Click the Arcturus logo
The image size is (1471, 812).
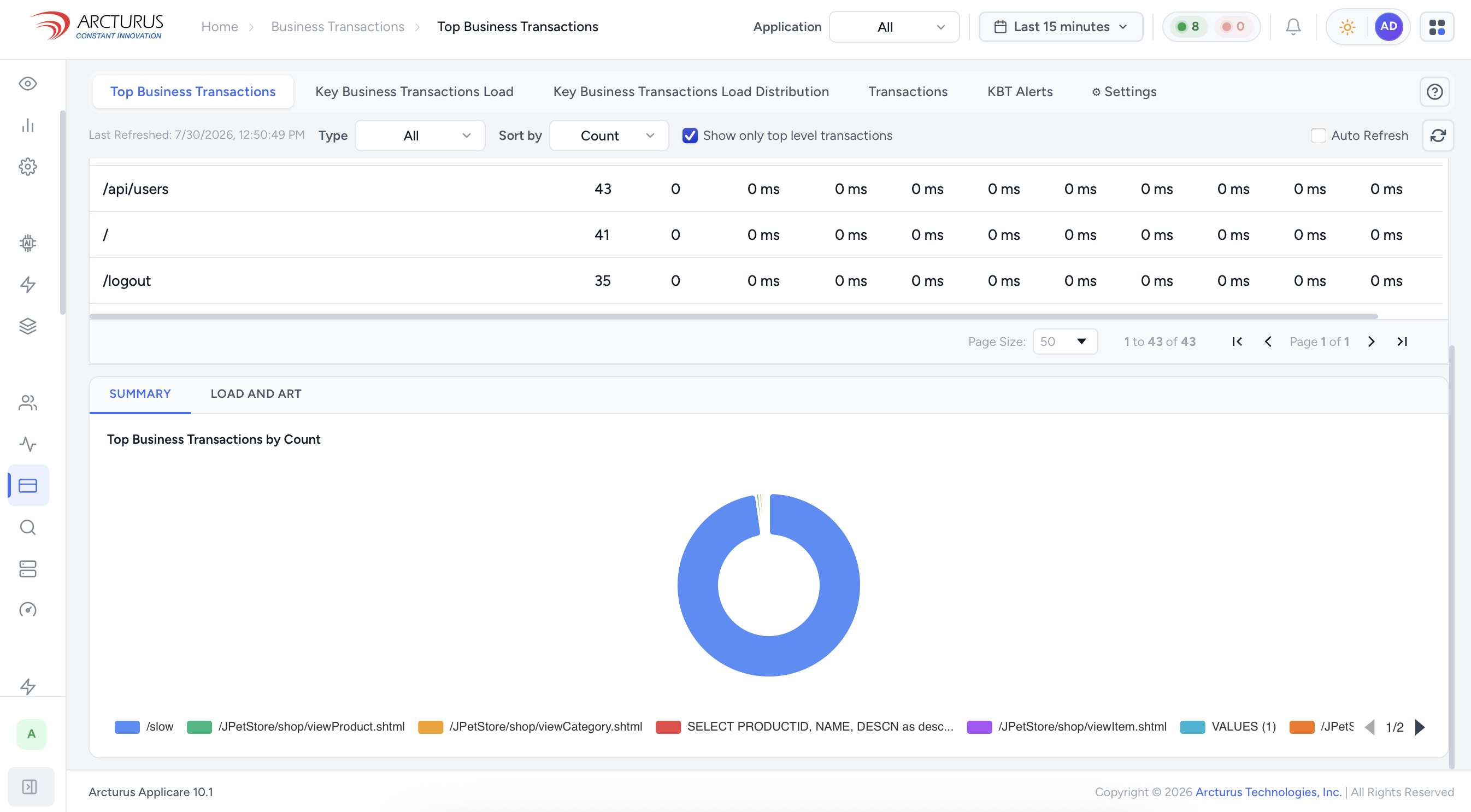97,26
